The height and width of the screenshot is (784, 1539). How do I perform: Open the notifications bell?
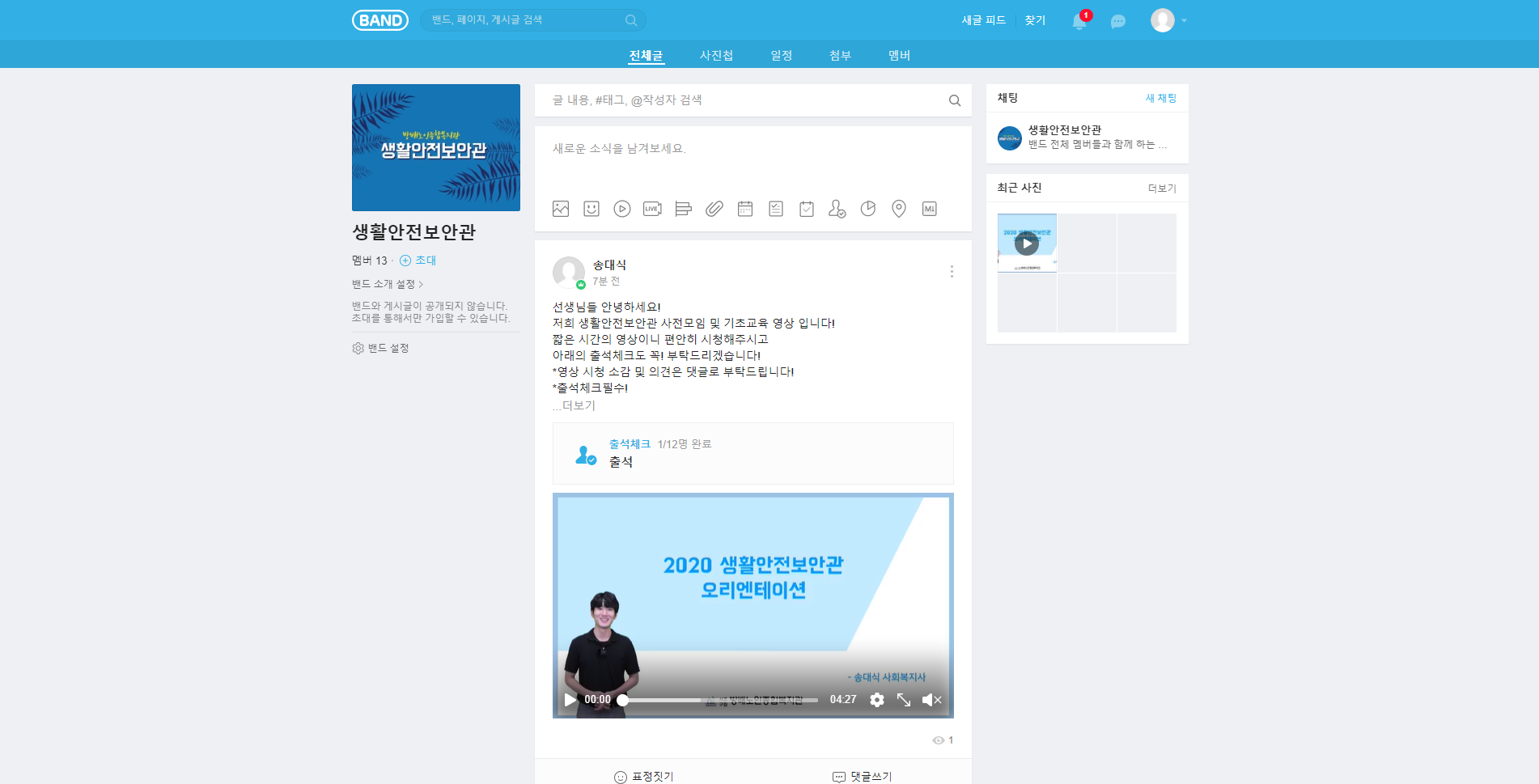[1079, 21]
